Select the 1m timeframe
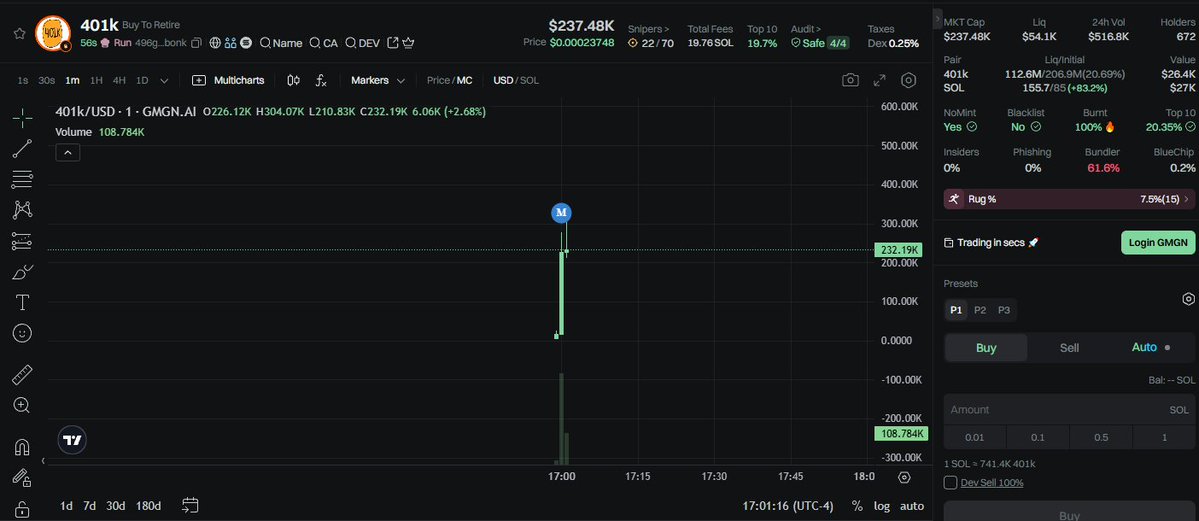Screen dimensions: 1199x521 (x=72, y=80)
